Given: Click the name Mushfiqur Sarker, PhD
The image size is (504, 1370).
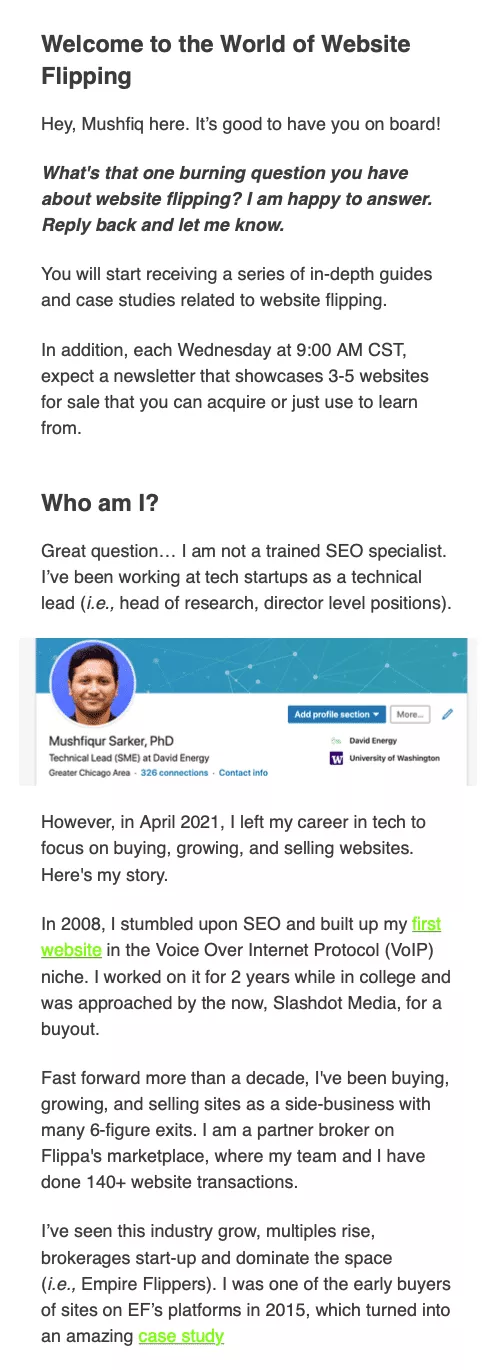Looking at the screenshot, I should 111,742.
